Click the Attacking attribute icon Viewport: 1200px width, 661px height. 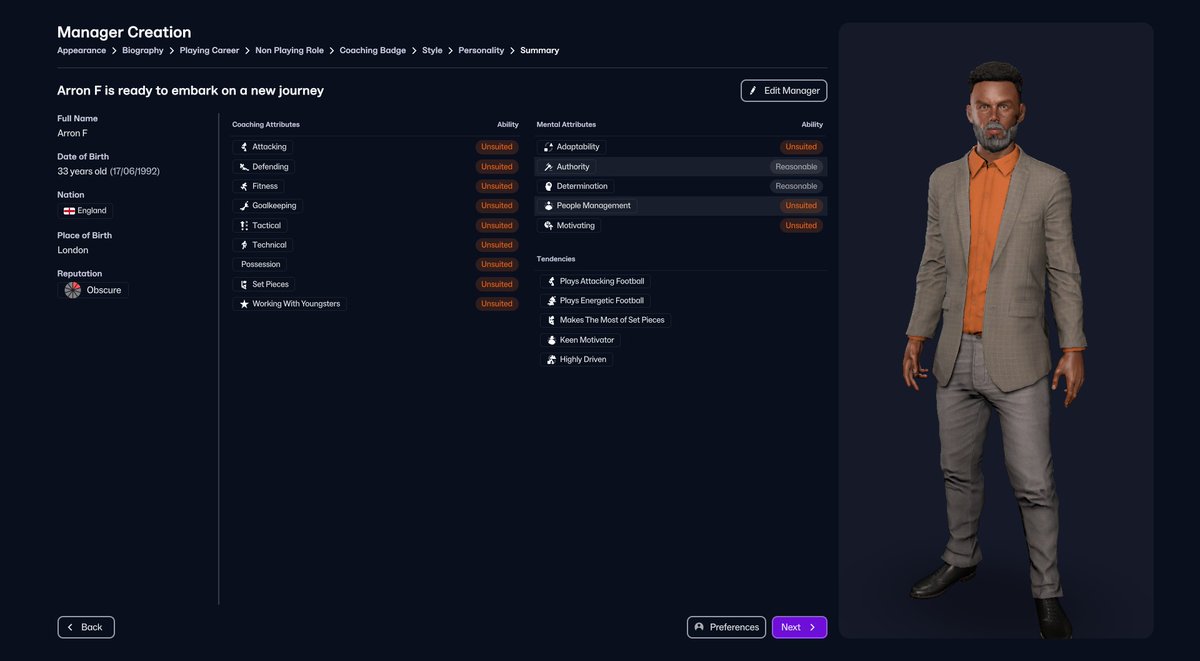243,147
